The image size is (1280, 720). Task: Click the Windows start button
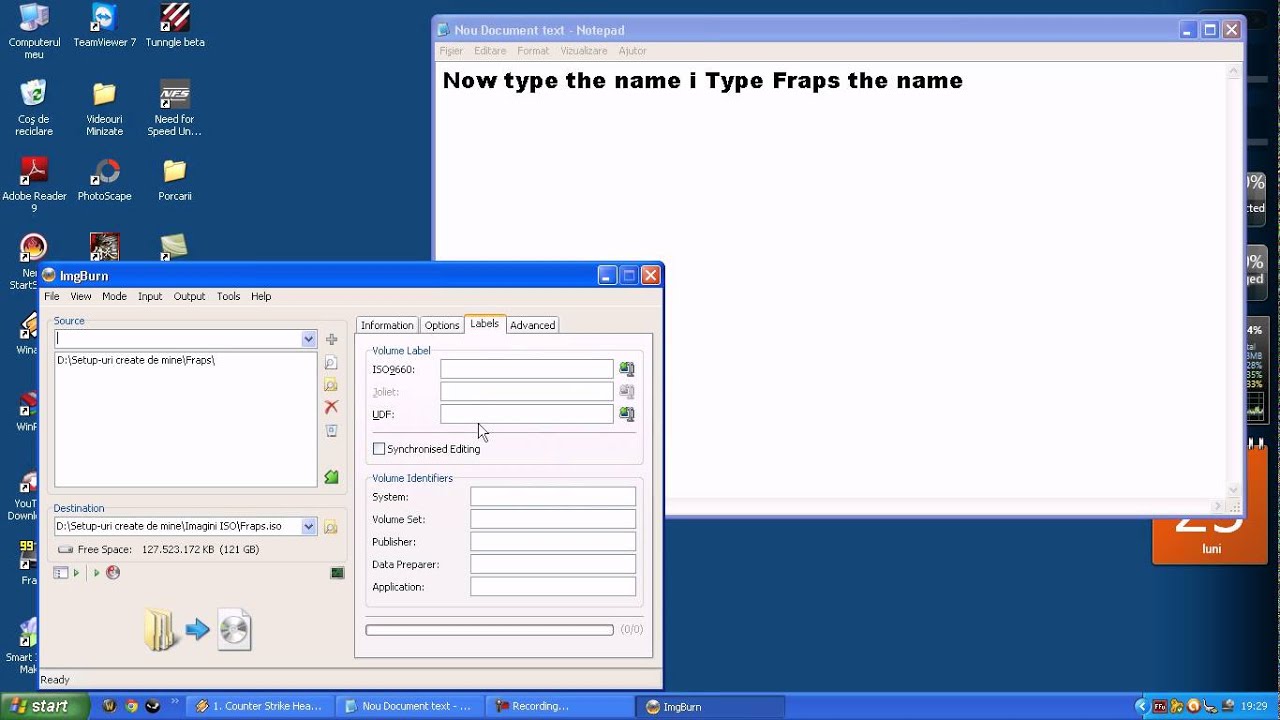click(43, 706)
